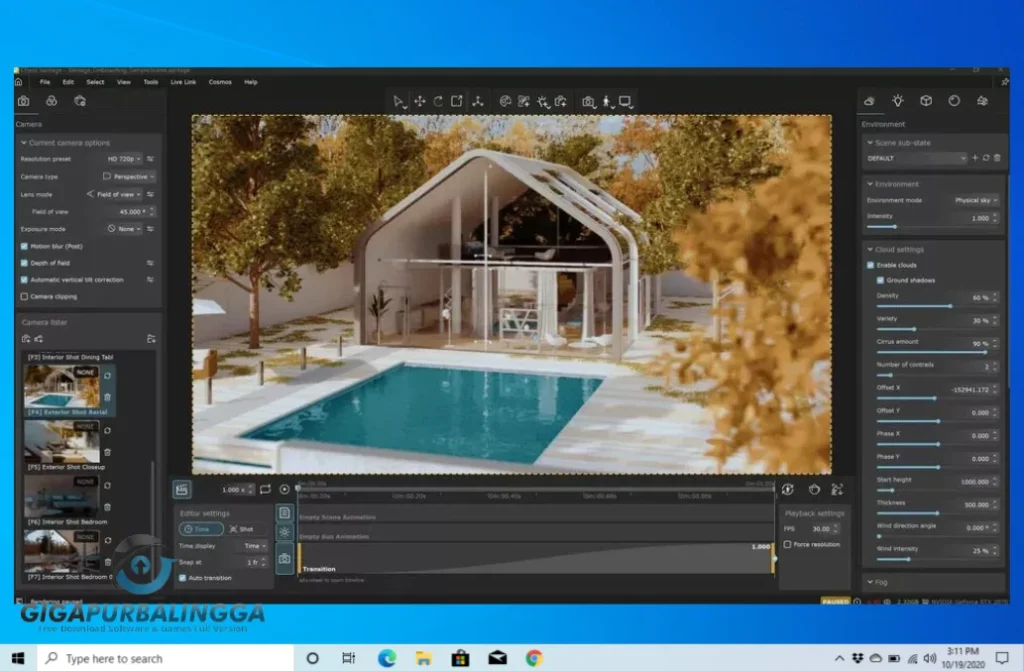Screen dimensions: 1024x671
Task: Select the arrow selection tool
Action: point(399,101)
